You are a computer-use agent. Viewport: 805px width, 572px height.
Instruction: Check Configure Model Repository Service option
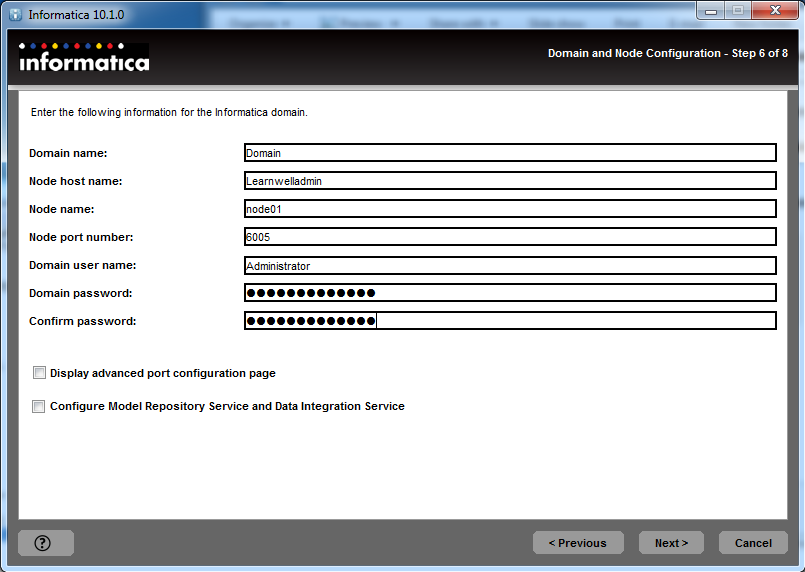click(39, 406)
